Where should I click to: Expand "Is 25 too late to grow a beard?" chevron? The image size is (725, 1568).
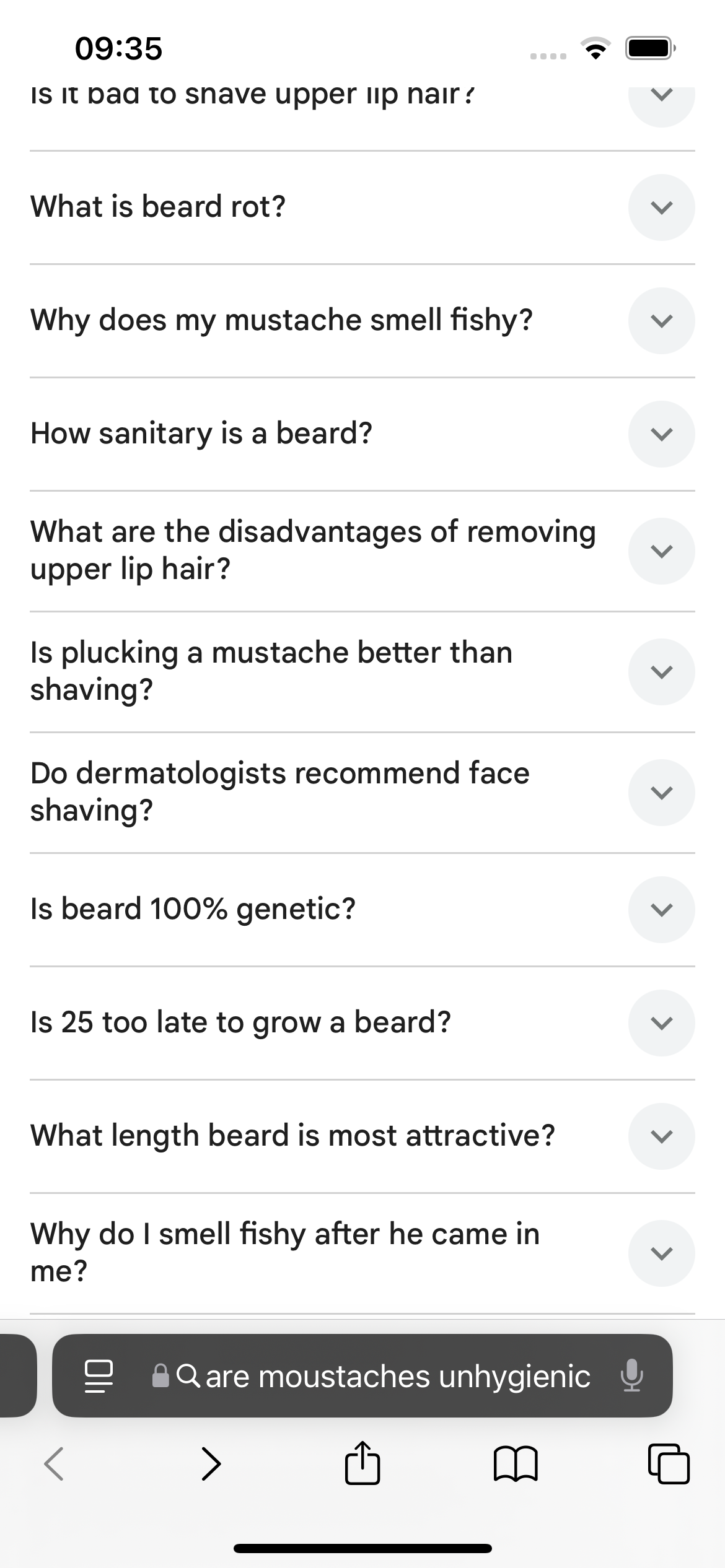661,1023
